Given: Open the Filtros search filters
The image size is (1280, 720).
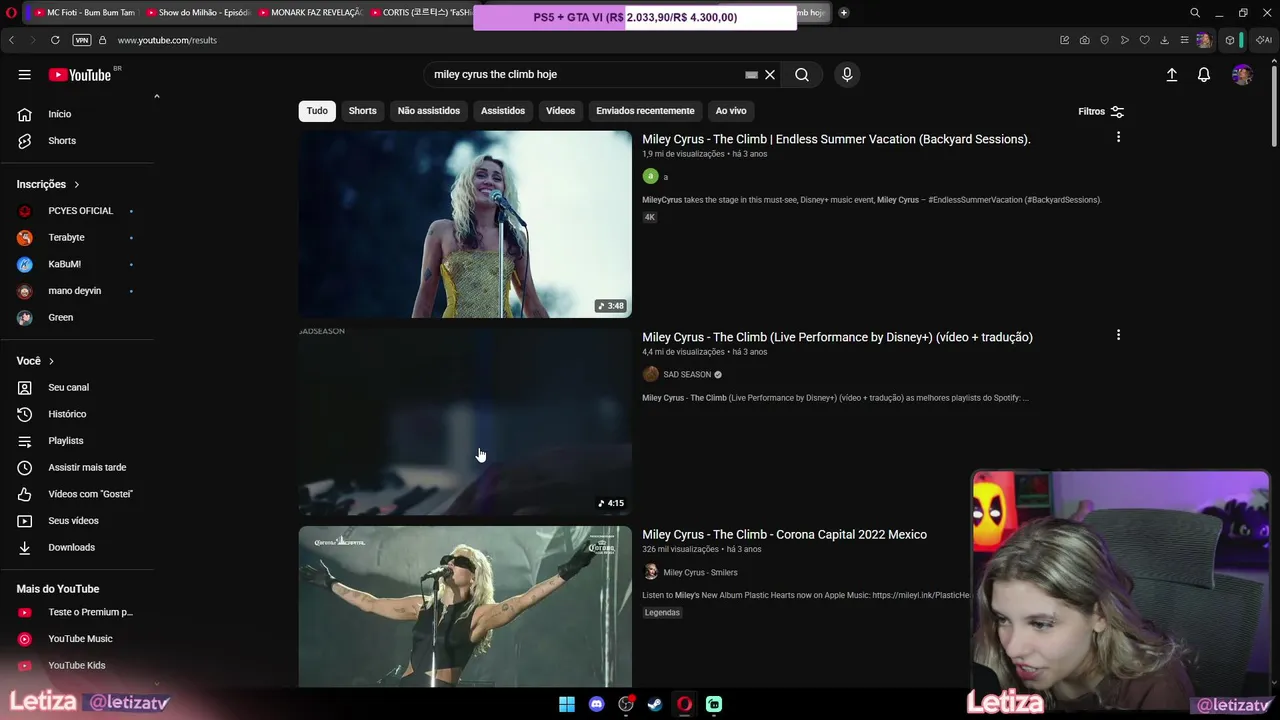Looking at the screenshot, I should coord(1101,112).
